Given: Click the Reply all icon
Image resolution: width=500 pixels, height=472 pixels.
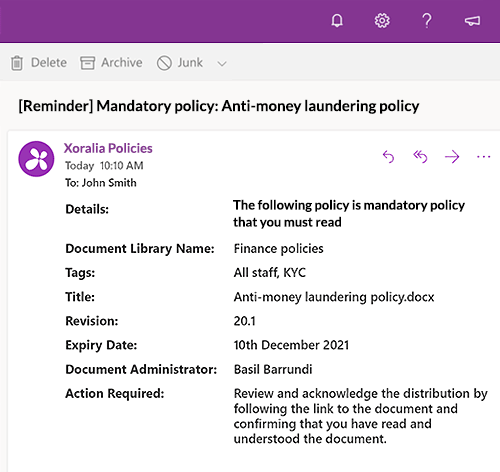Looking at the screenshot, I should 420,156.
